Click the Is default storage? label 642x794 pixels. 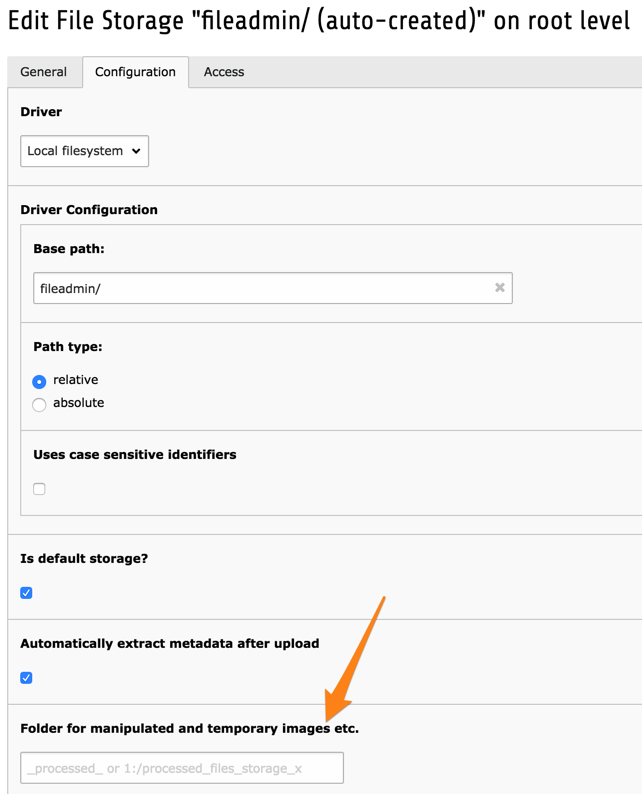click(x=84, y=558)
